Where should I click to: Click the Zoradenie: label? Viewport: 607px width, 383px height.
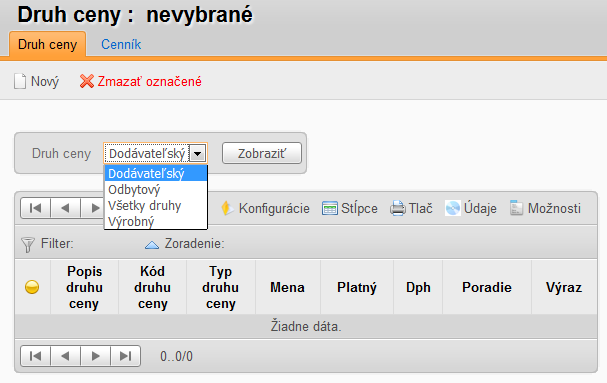tap(195, 244)
